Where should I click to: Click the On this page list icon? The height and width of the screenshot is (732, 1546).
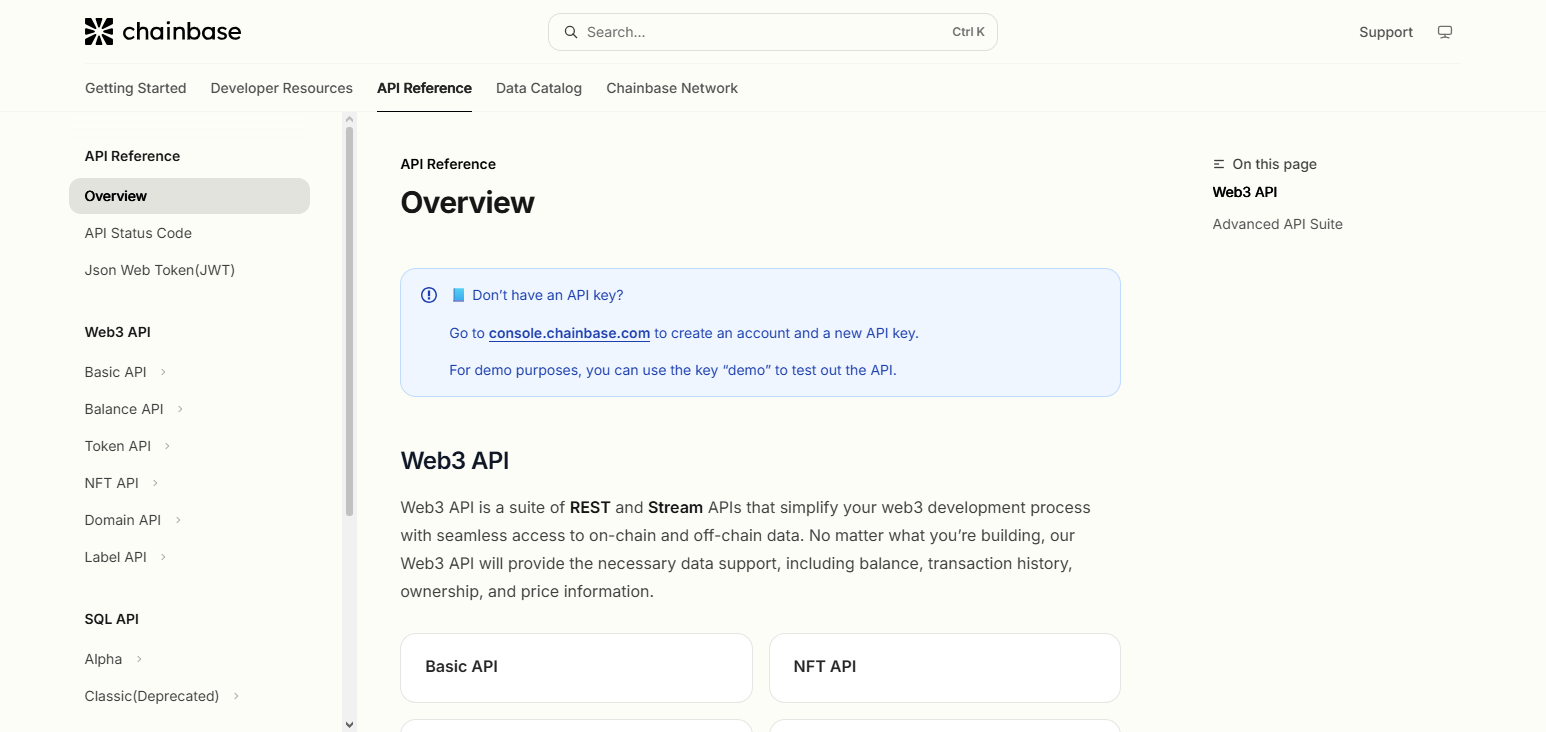(x=1218, y=164)
